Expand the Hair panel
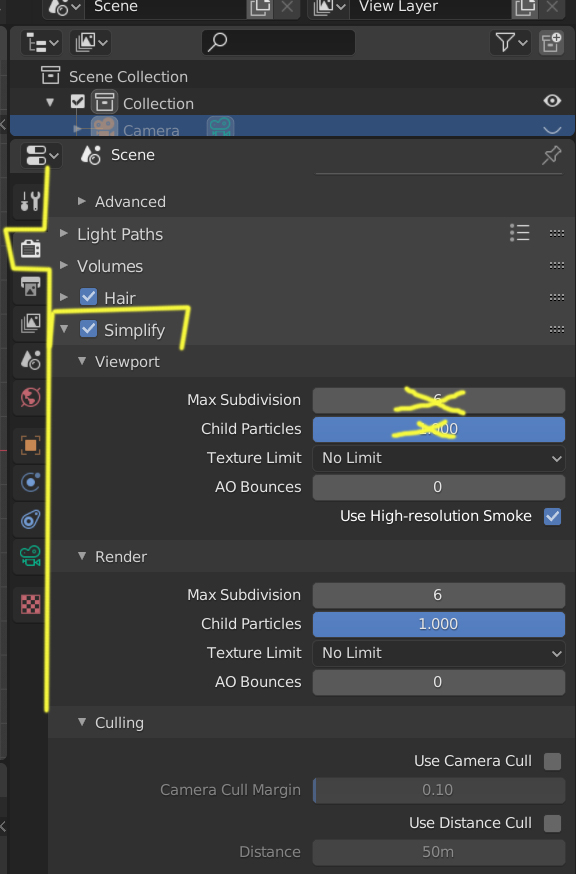This screenshot has width=576, height=874. pyautogui.click(x=64, y=297)
